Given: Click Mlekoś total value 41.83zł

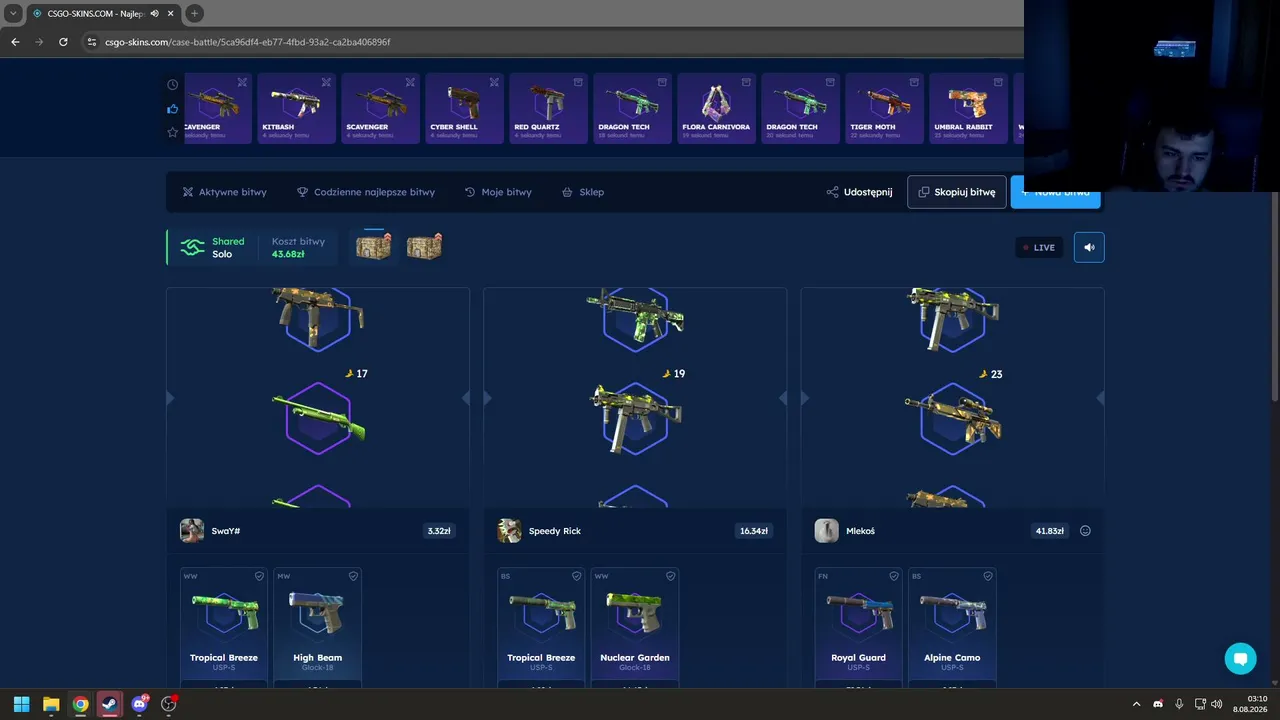Looking at the screenshot, I should (x=1050, y=531).
